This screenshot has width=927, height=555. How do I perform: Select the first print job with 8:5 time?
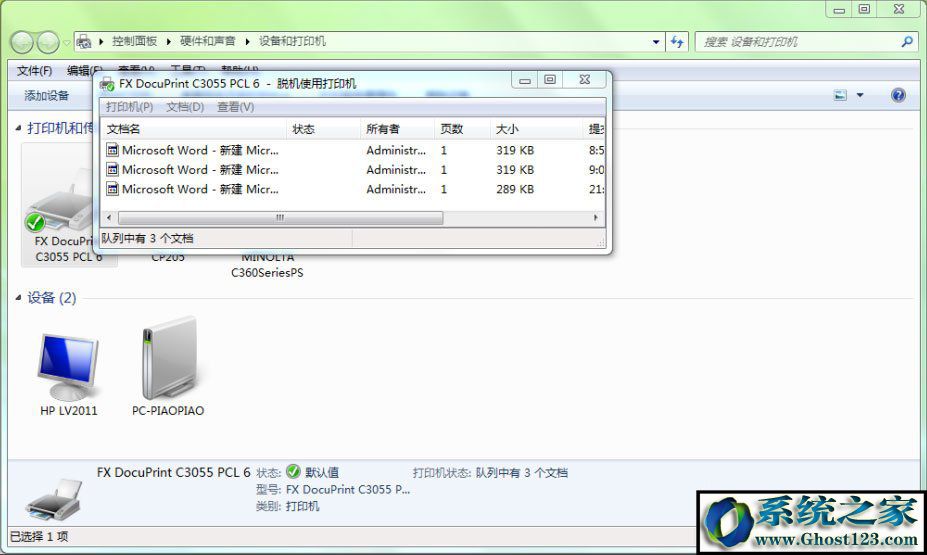click(355, 150)
